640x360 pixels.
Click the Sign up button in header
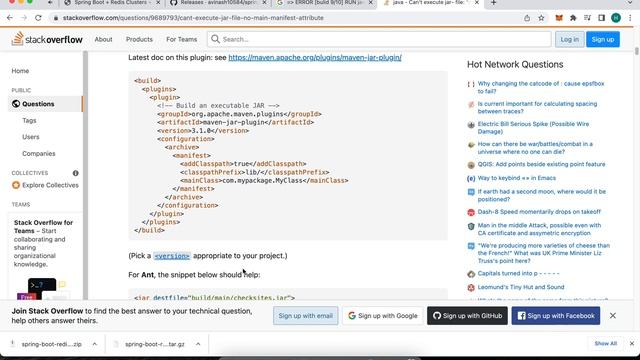[x=603, y=39]
